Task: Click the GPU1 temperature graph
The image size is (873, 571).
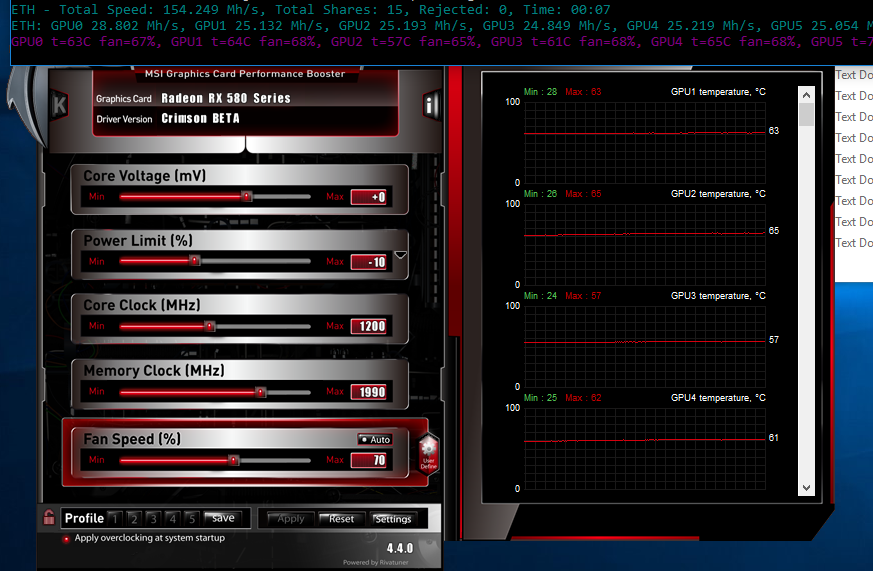Action: [x=645, y=143]
